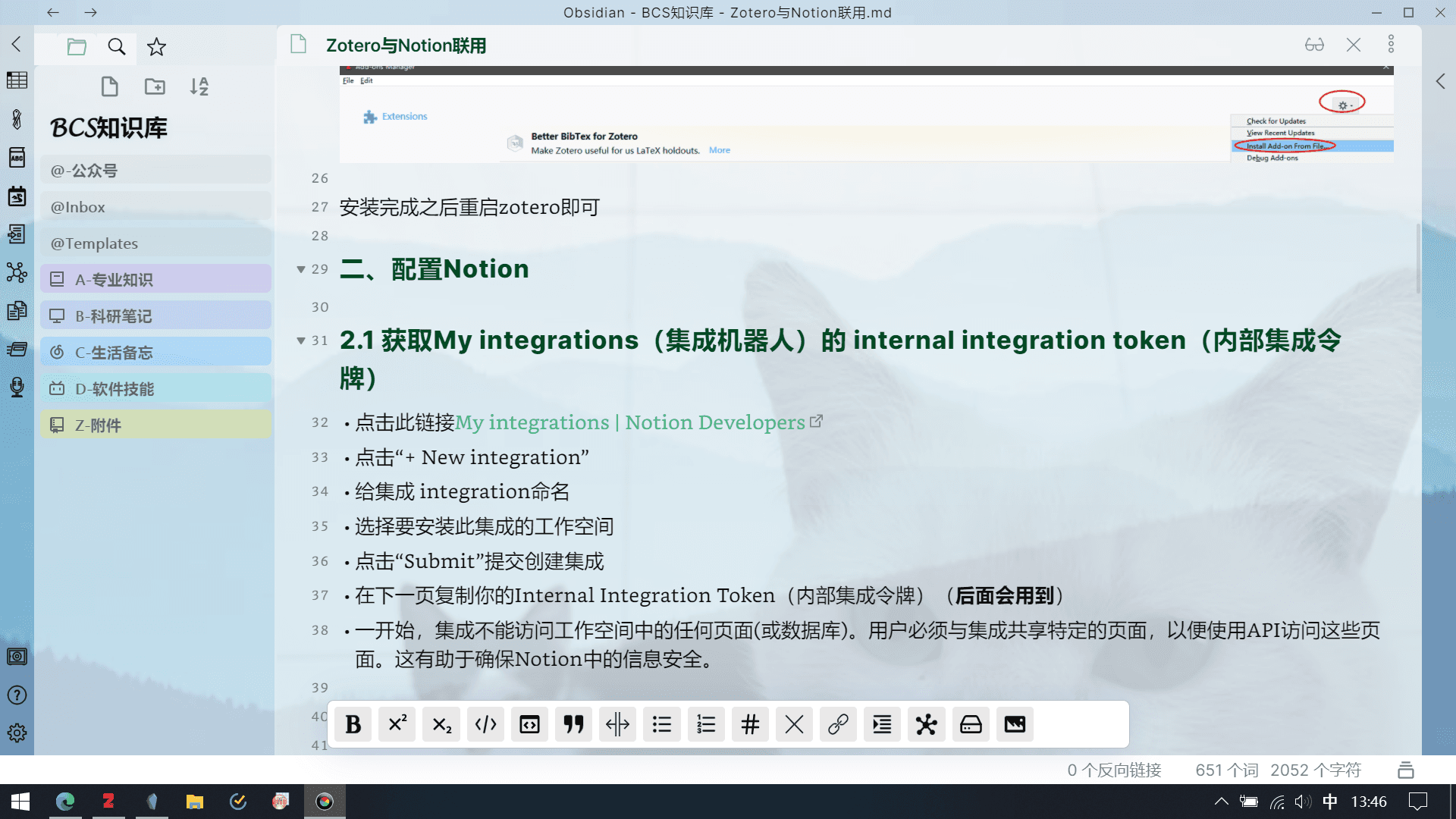Open the @Templates folder

tap(156, 243)
